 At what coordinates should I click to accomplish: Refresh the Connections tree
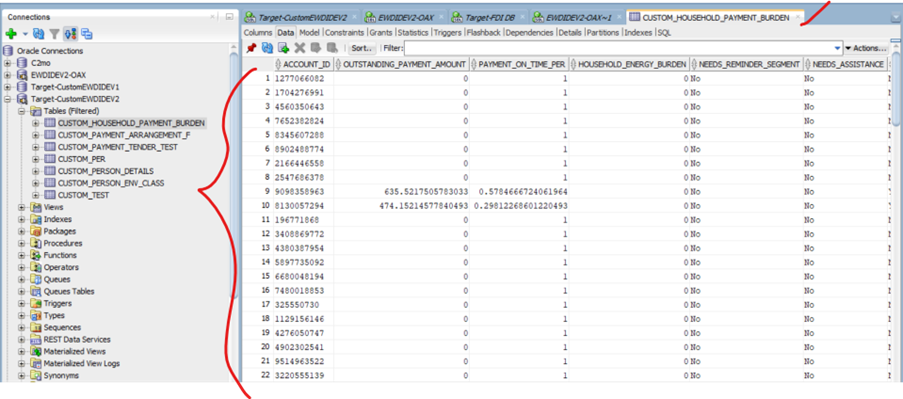(39, 34)
